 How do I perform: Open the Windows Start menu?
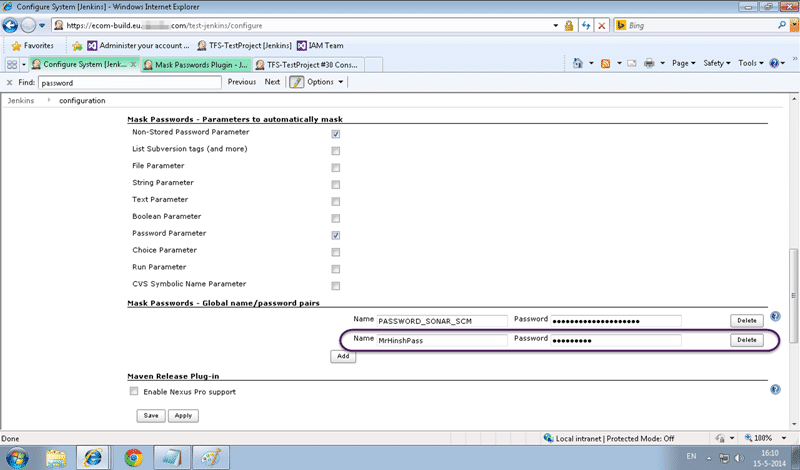pyautogui.click(x=16, y=458)
